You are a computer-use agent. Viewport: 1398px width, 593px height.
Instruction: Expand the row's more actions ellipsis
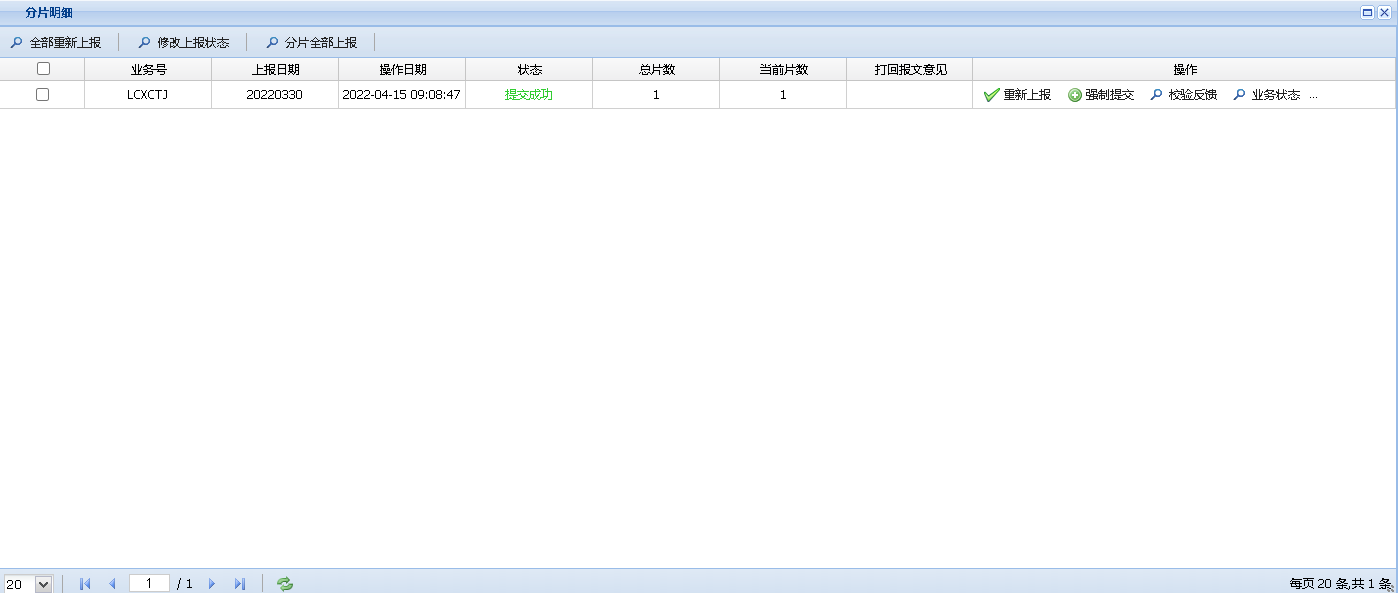pos(1313,95)
